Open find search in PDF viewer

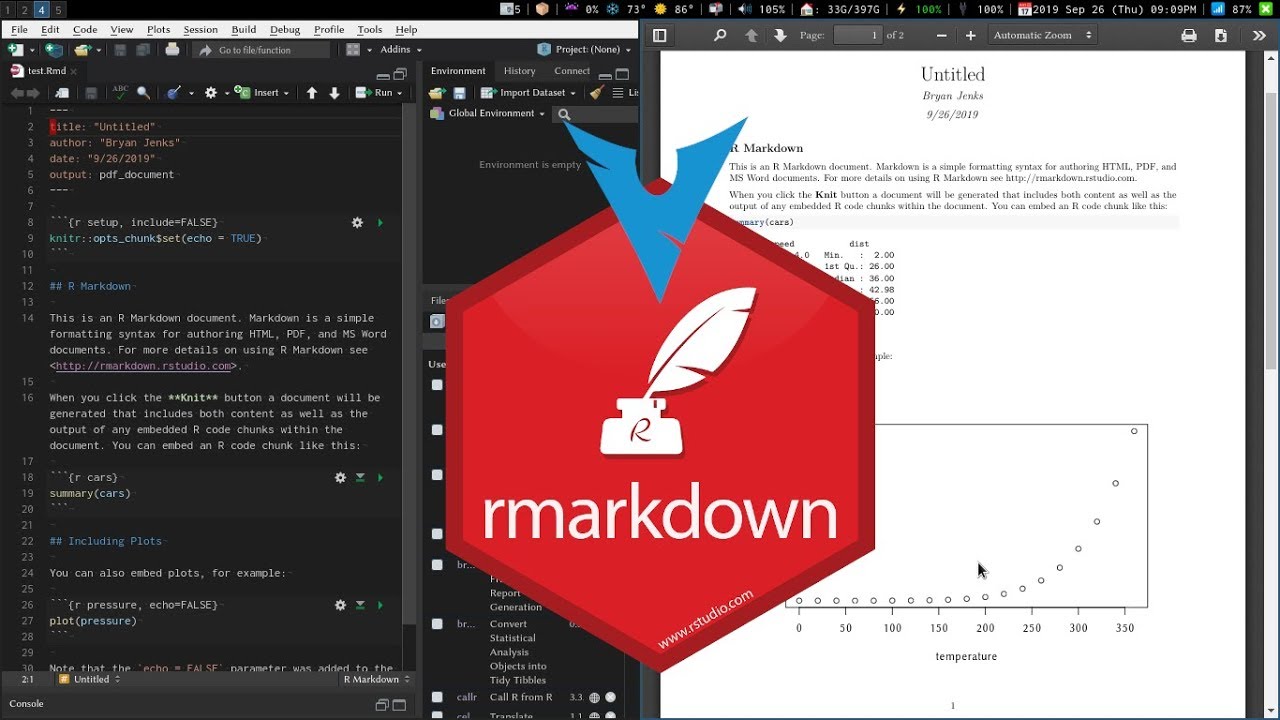click(720, 35)
